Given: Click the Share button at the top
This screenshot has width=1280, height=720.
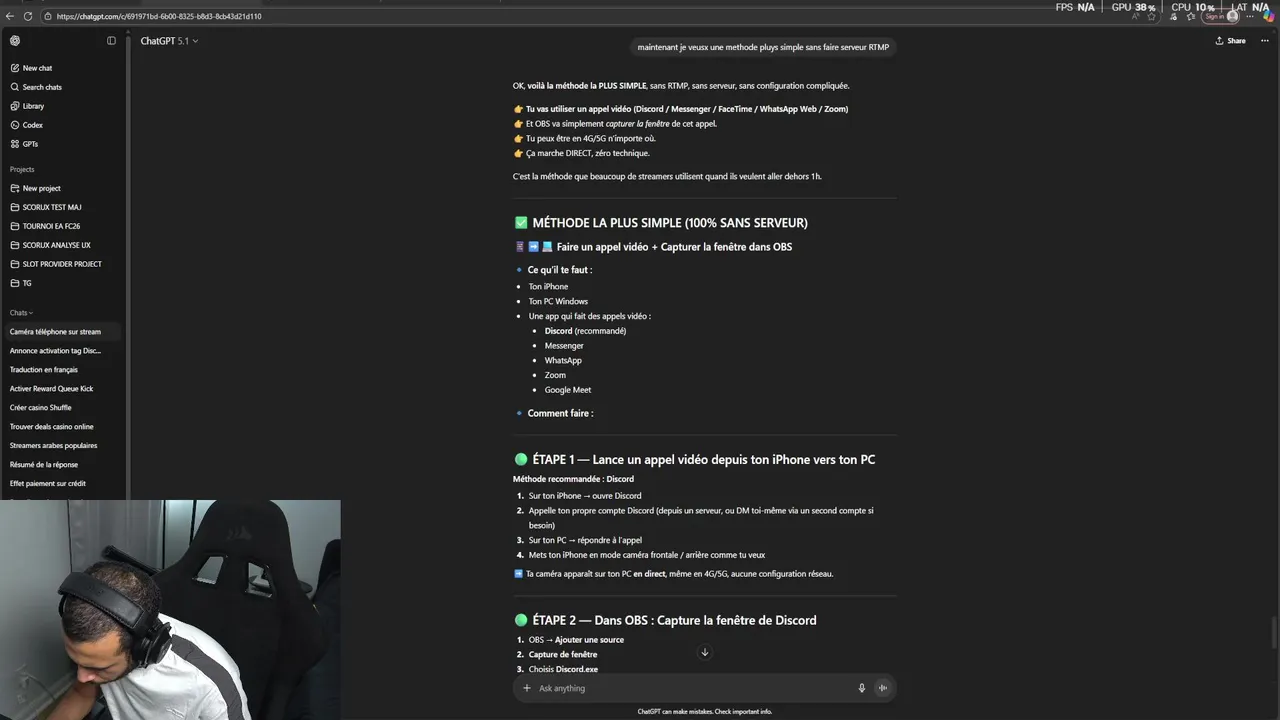Looking at the screenshot, I should pyautogui.click(x=1231, y=41).
